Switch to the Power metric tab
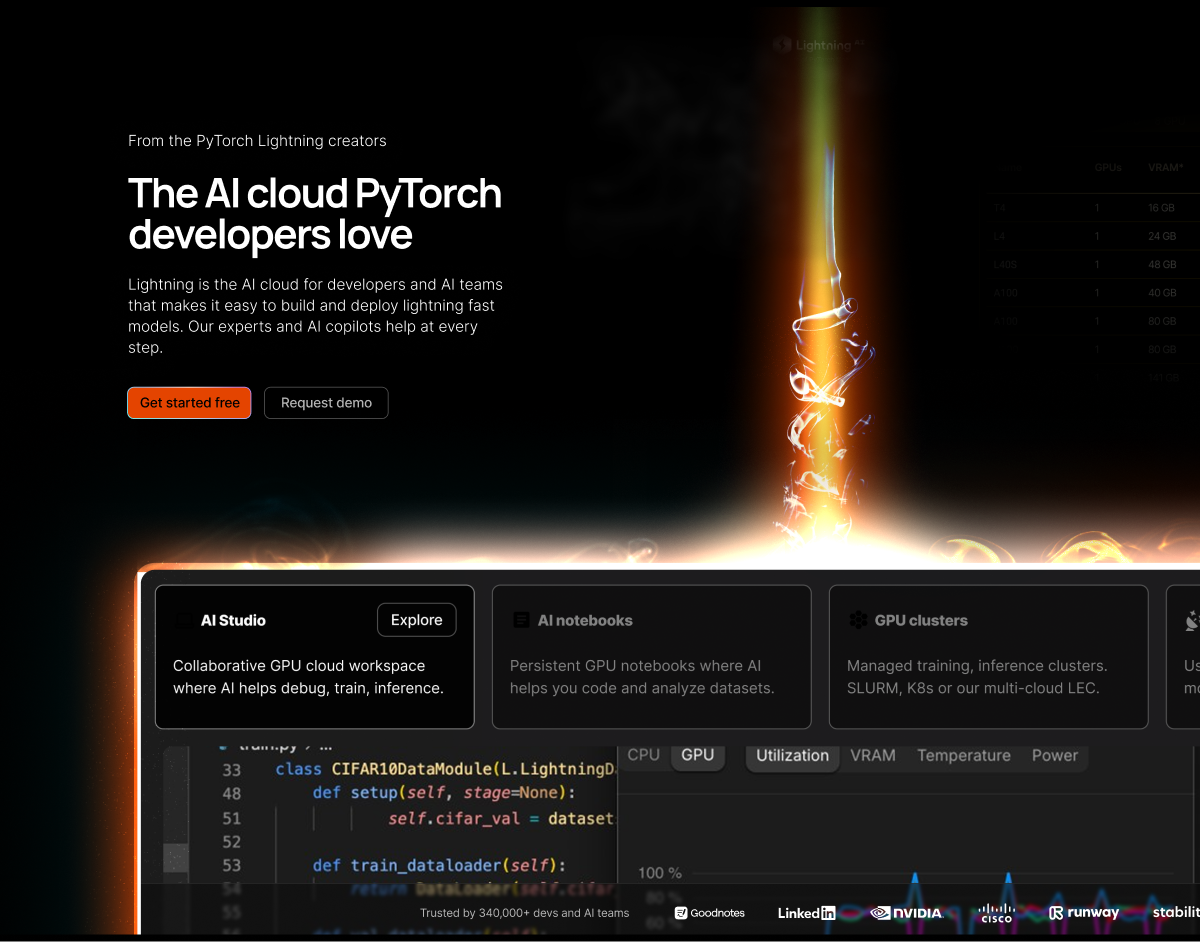The height and width of the screenshot is (942, 1200). point(1055,756)
